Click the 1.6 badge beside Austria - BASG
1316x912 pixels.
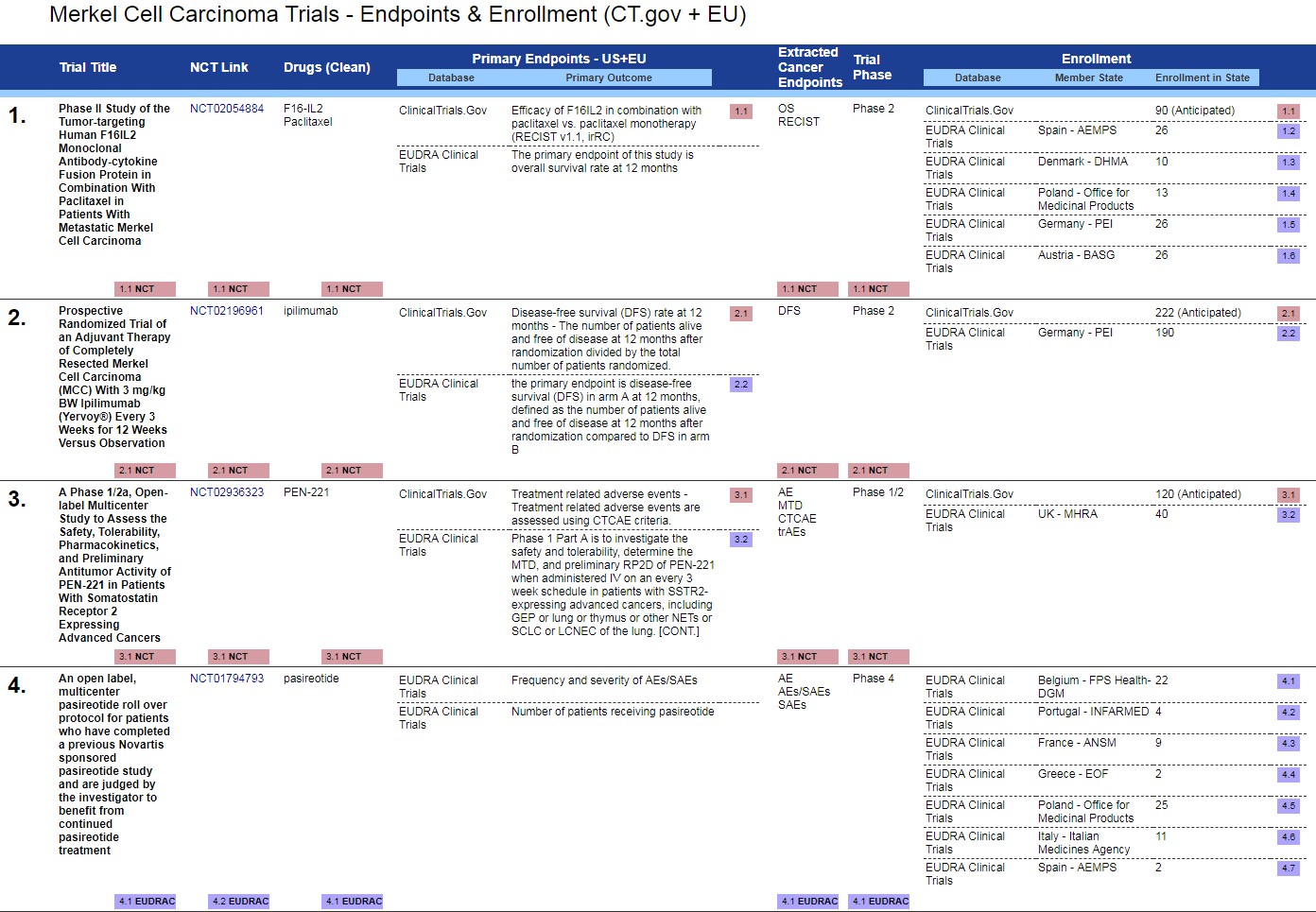[1288, 256]
